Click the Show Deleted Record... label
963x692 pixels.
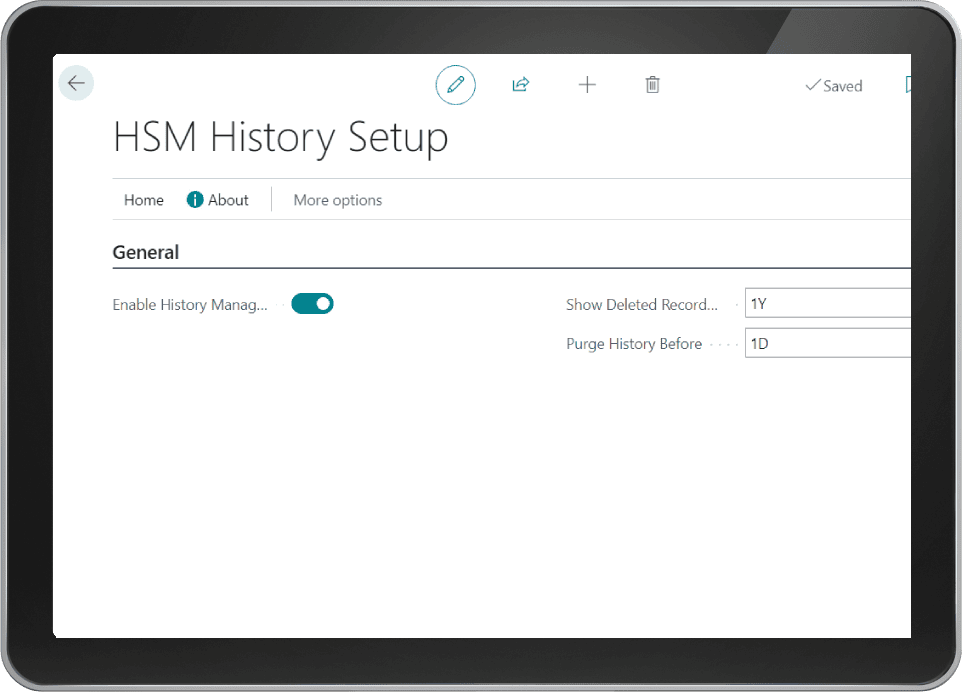(642, 305)
